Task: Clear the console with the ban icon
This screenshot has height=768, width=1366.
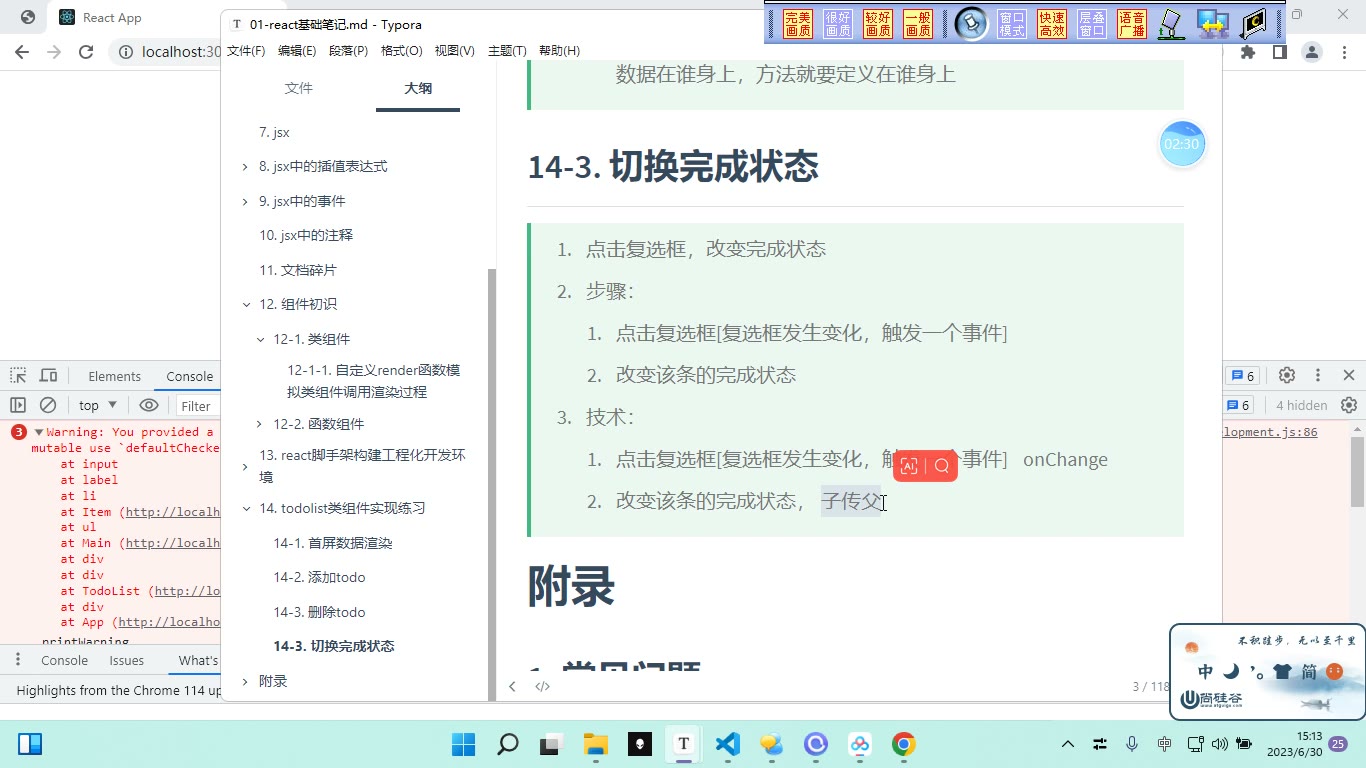Action: [47, 405]
